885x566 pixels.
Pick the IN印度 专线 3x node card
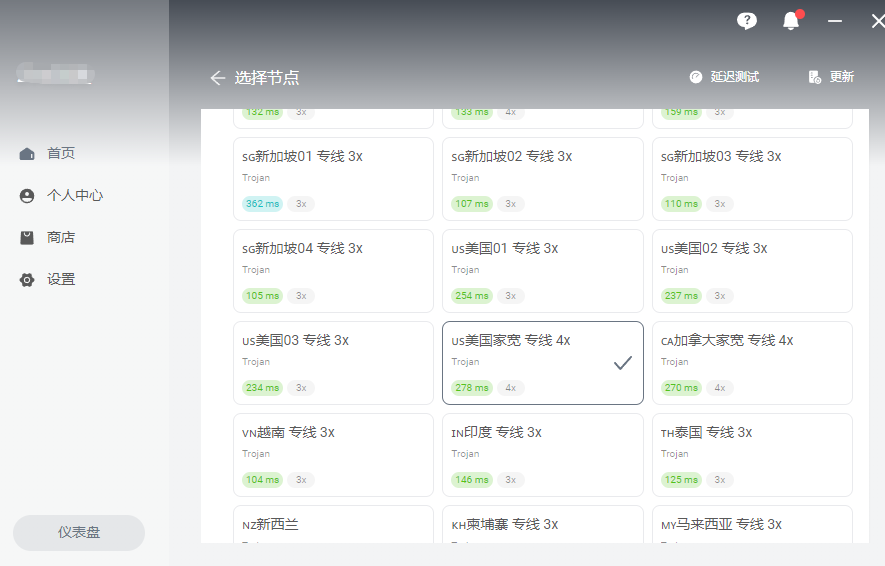click(543, 455)
